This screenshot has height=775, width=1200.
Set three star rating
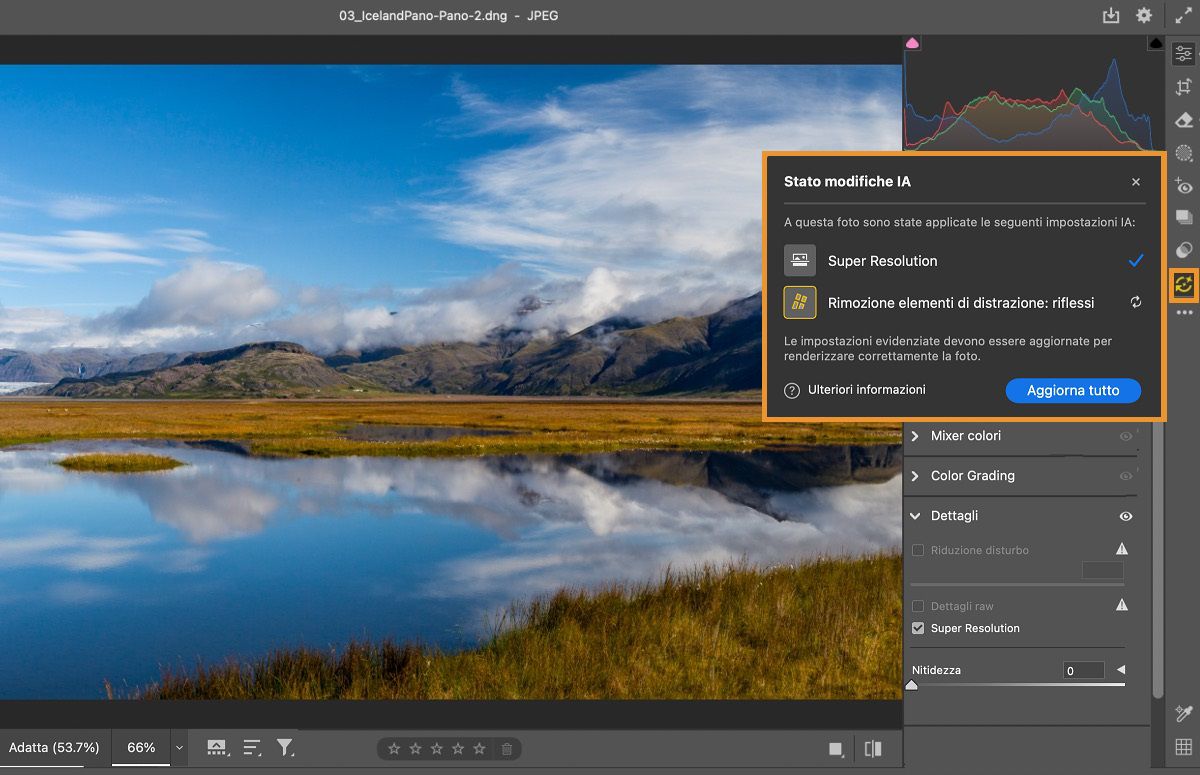(437, 748)
